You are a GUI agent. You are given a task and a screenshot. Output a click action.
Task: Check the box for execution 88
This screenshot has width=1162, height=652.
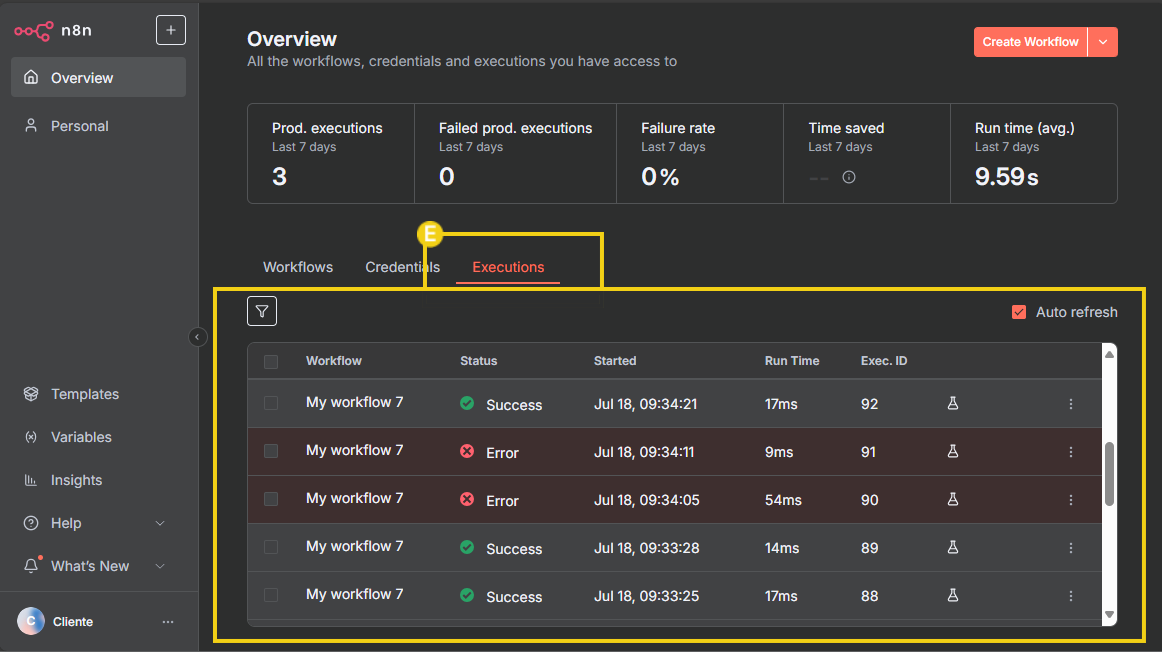[271, 595]
